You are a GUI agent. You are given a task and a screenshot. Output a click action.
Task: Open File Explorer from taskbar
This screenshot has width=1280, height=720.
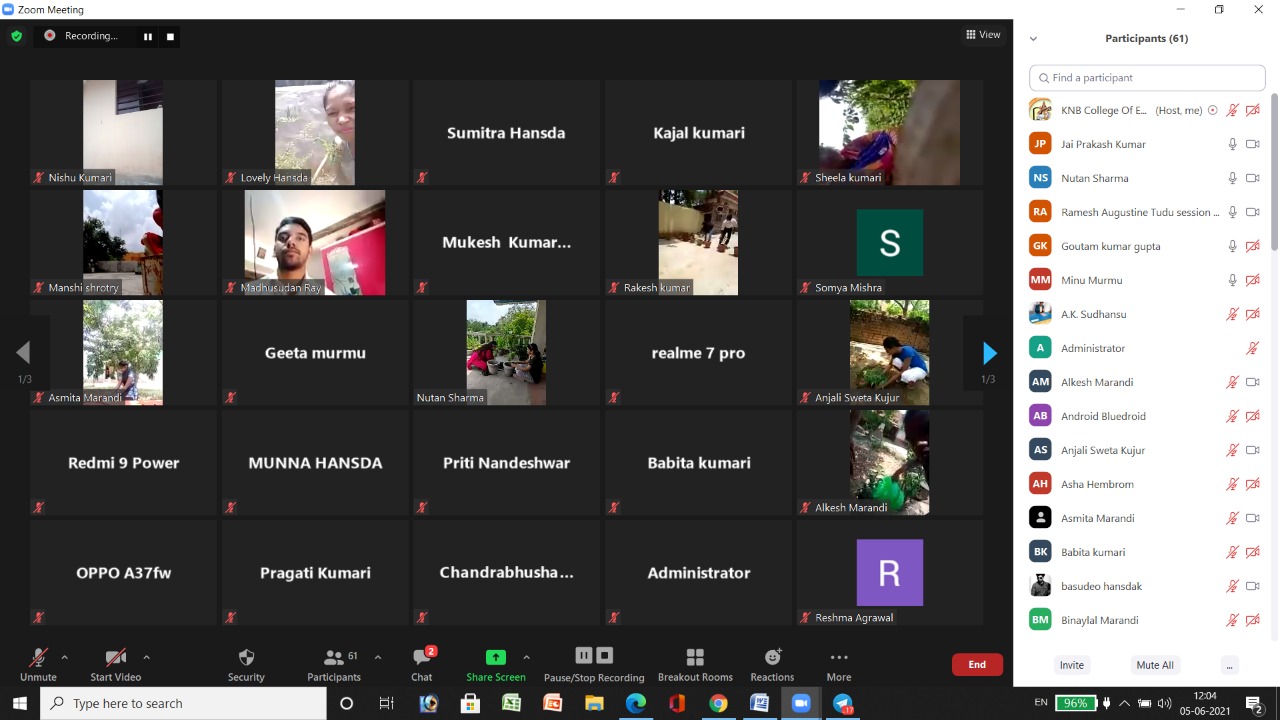(x=594, y=703)
